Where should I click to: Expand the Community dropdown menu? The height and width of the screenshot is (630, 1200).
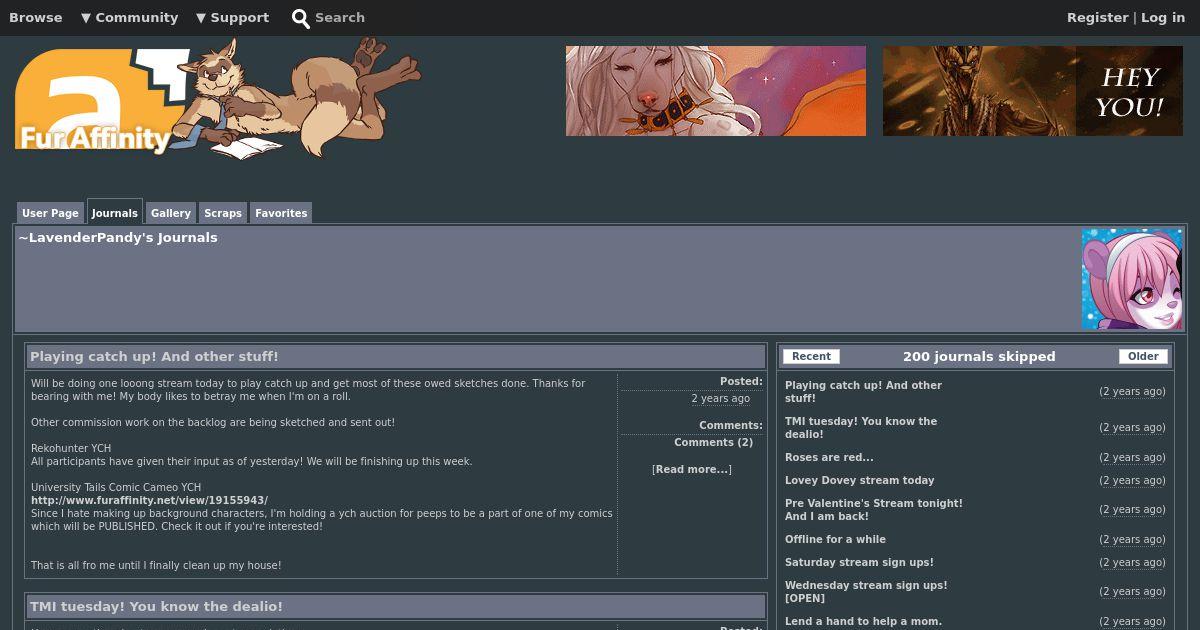coord(129,17)
